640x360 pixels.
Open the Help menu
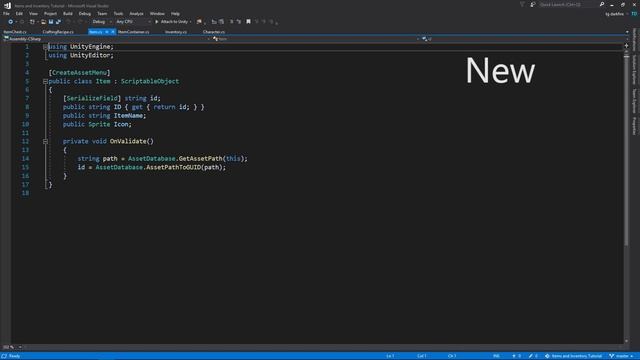175,13
